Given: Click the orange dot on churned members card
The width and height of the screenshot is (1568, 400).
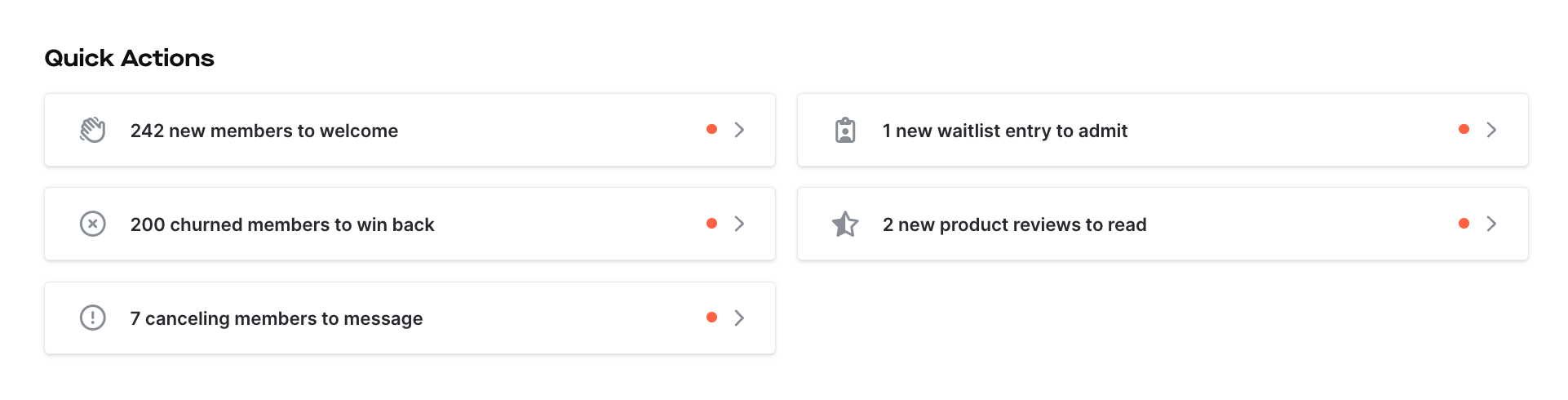Looking at the screenshot, I should [711, 223].
